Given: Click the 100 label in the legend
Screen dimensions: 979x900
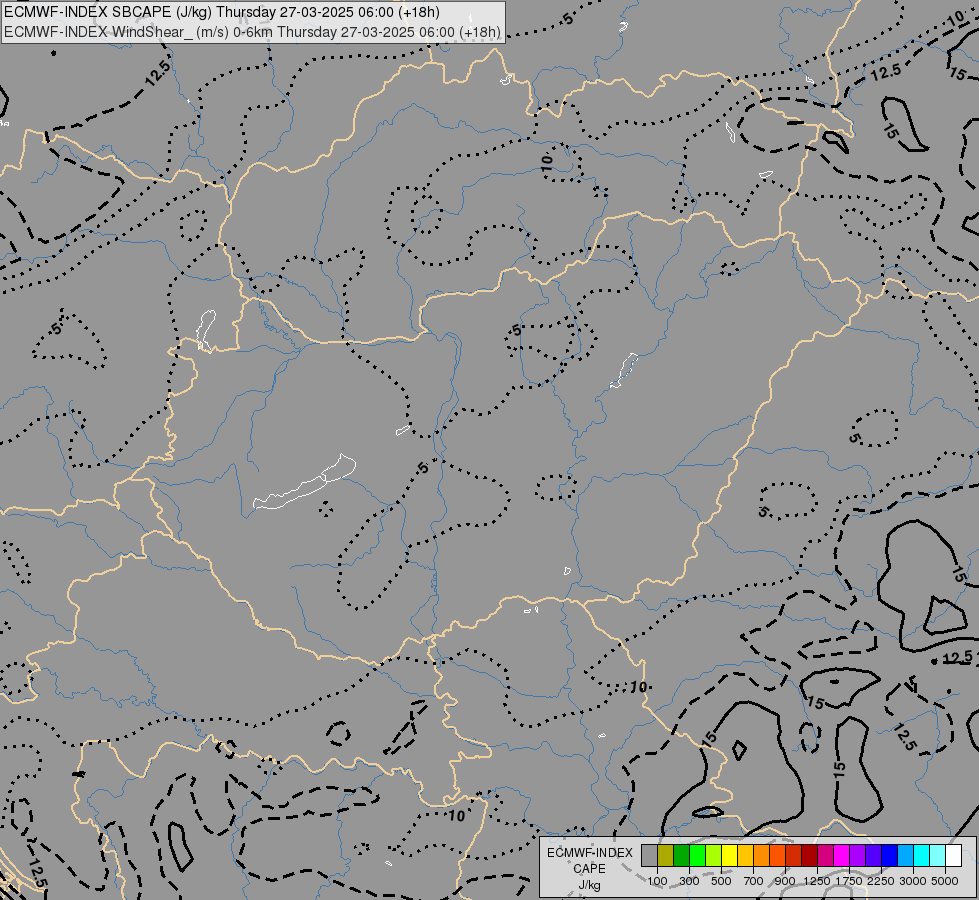Looking at the screenshot, I should pyautogui.click(x=657, y=881).
